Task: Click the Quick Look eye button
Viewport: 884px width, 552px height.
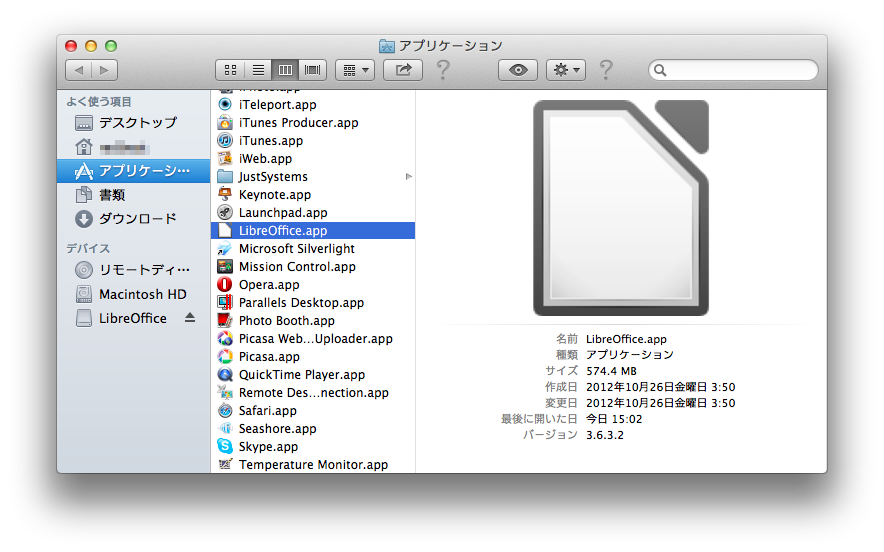Action: point(518,70)
